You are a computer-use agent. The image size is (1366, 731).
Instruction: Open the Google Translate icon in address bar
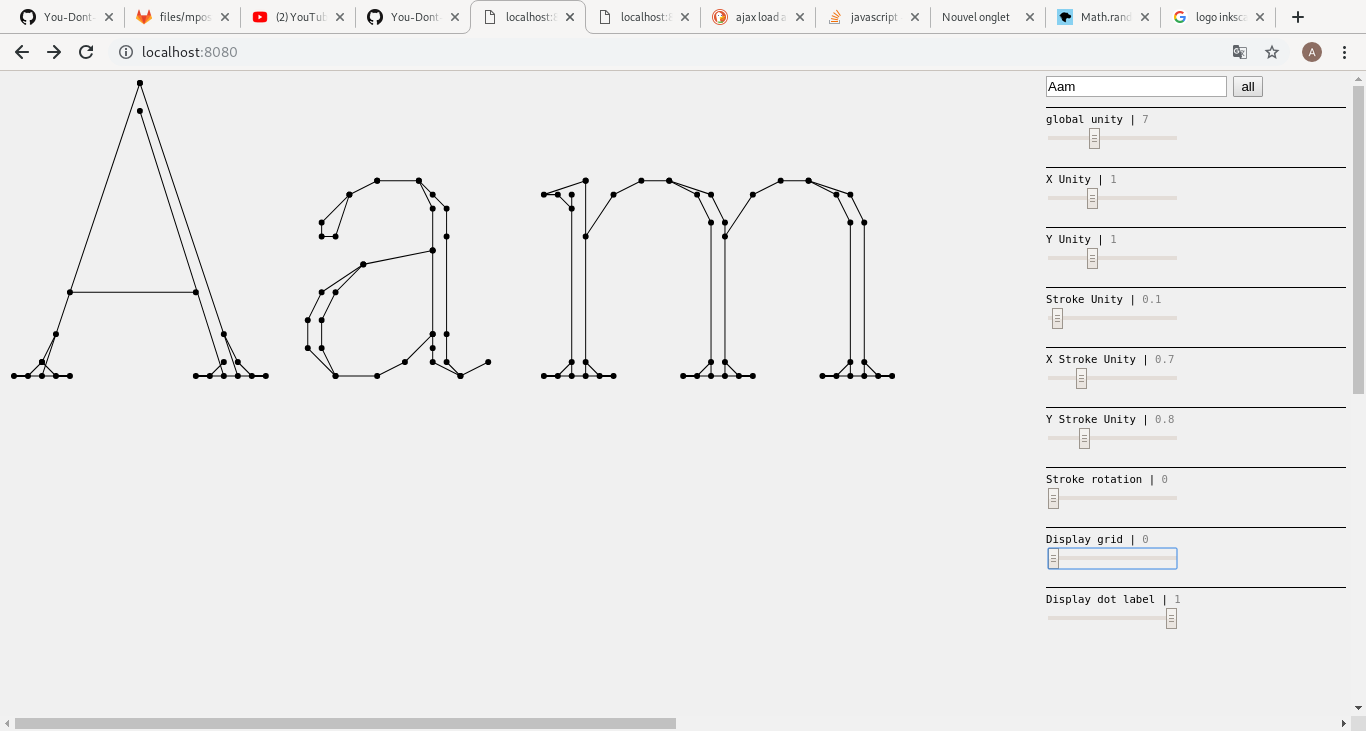1240,52
